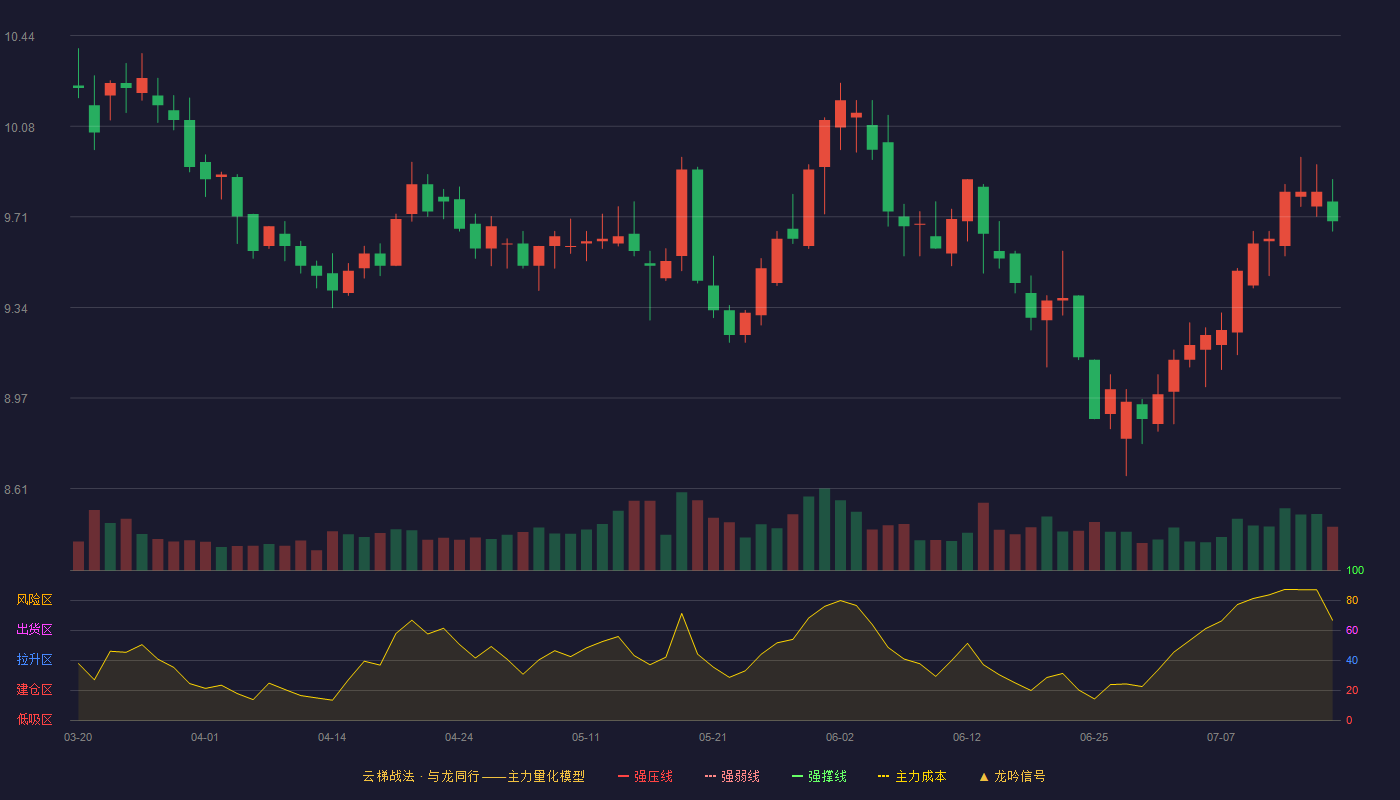Toggle the 强弱线 legend series
The width and height of the screenshot is (1400, 800).
pos(732,776)
